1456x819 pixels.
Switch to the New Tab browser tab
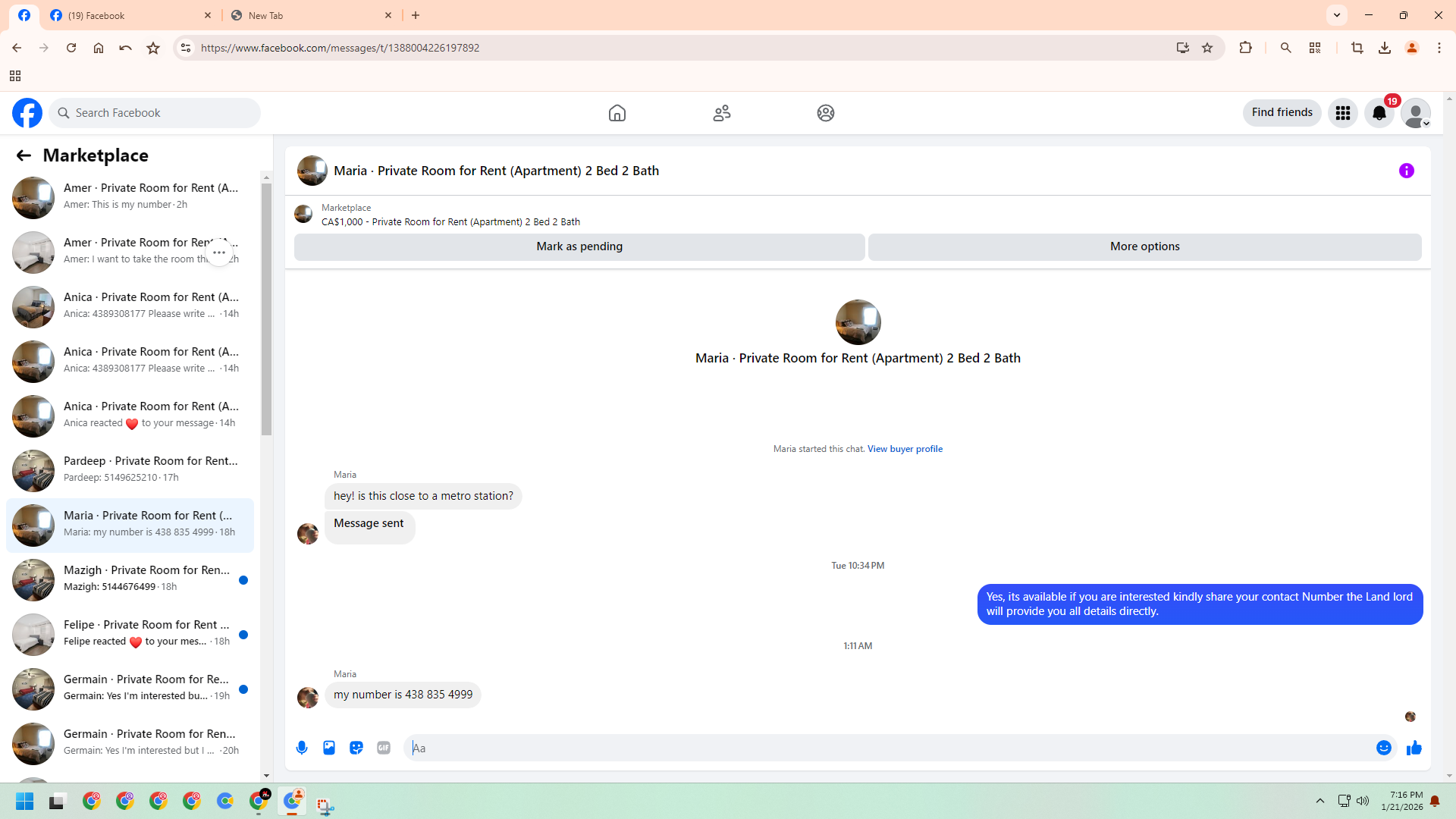tap(311, 15)
